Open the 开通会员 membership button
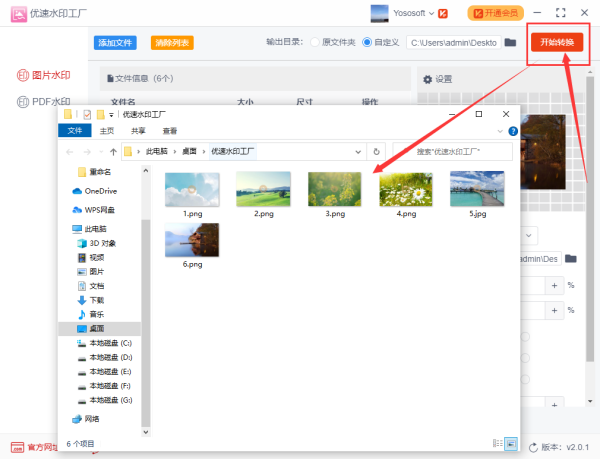The height and width of the screenshot is (459, 600). tap(496, 13)
